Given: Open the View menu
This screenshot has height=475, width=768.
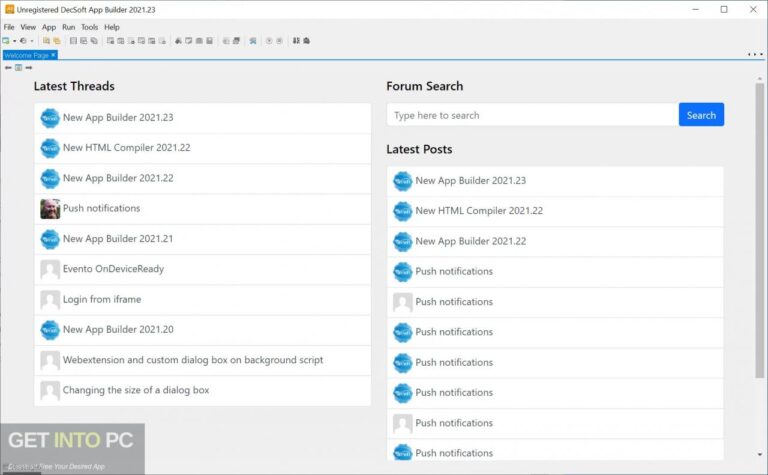Looking at the screenshot, I should pos(28,27).
